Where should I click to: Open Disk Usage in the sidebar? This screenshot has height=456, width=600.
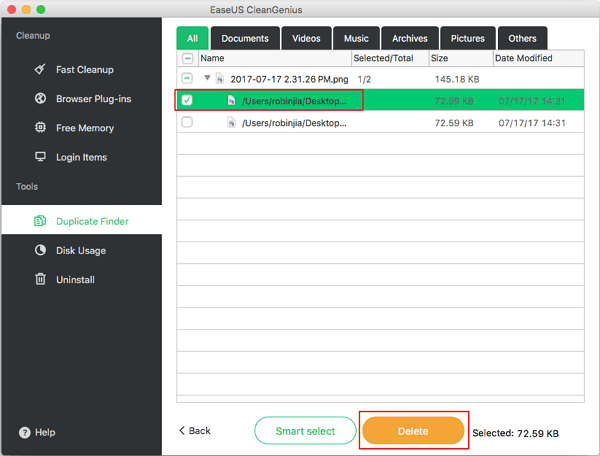pyautogui.click(x=82, y=250)
